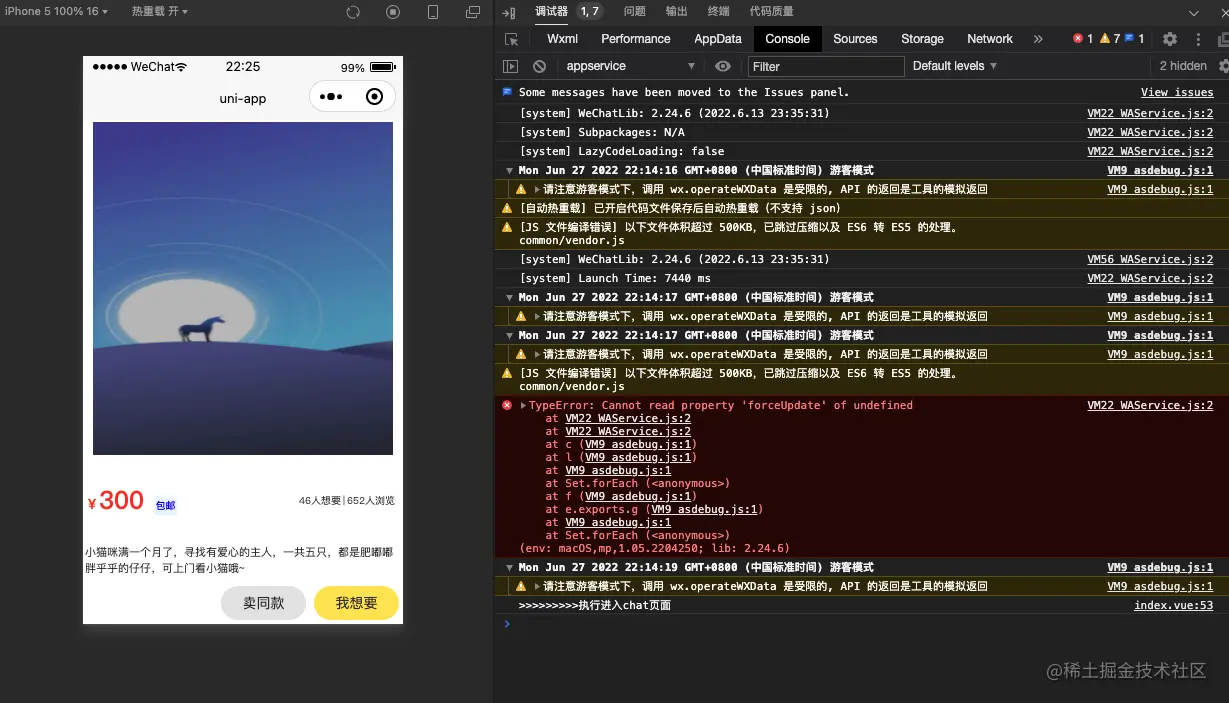The height and width of the screenshot is (703, 1229).
Task: Tap the mini program capsule close circle
Action: coord(375,97)
